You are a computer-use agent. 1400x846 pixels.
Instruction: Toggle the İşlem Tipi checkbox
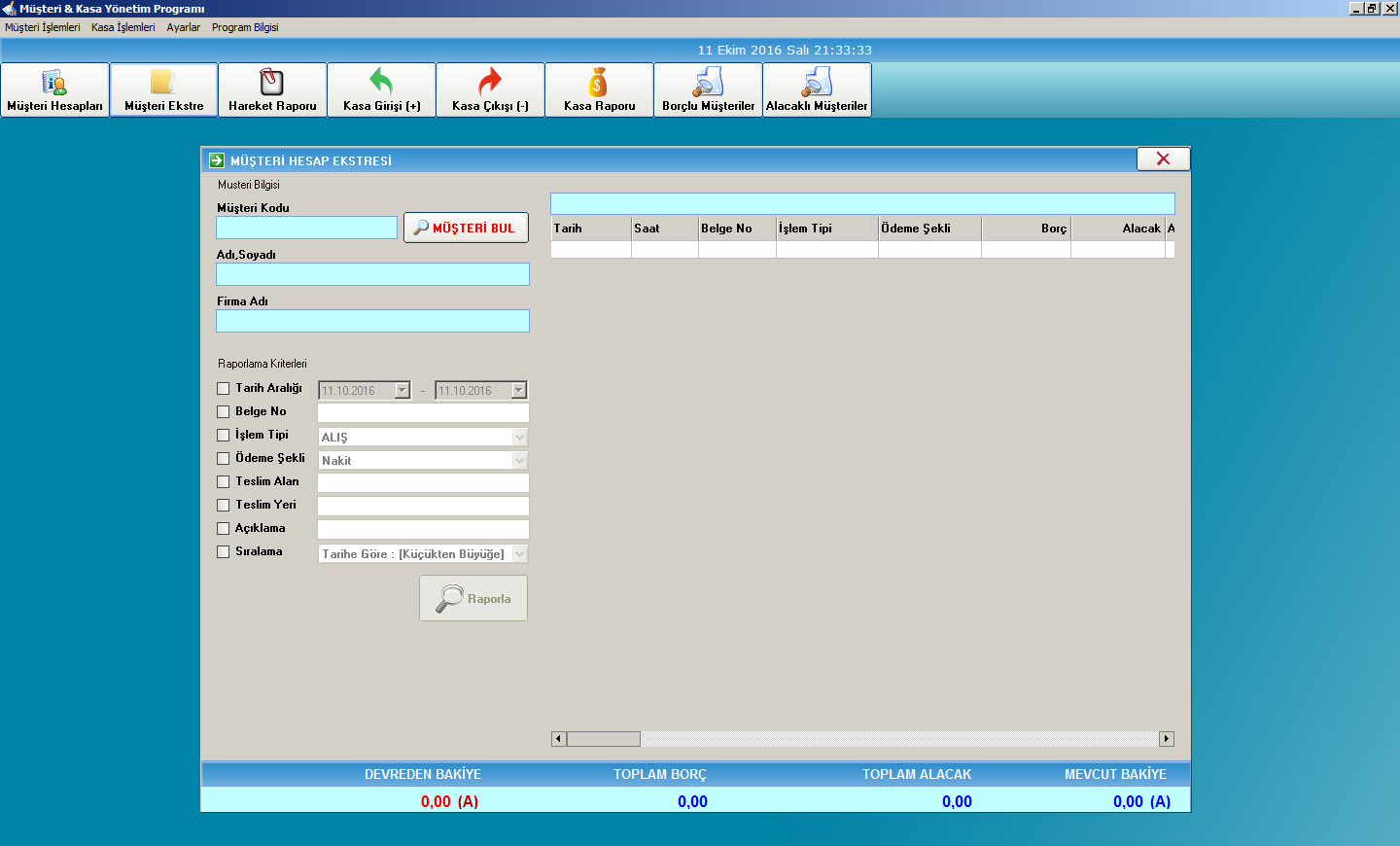(x=223, y=435)
